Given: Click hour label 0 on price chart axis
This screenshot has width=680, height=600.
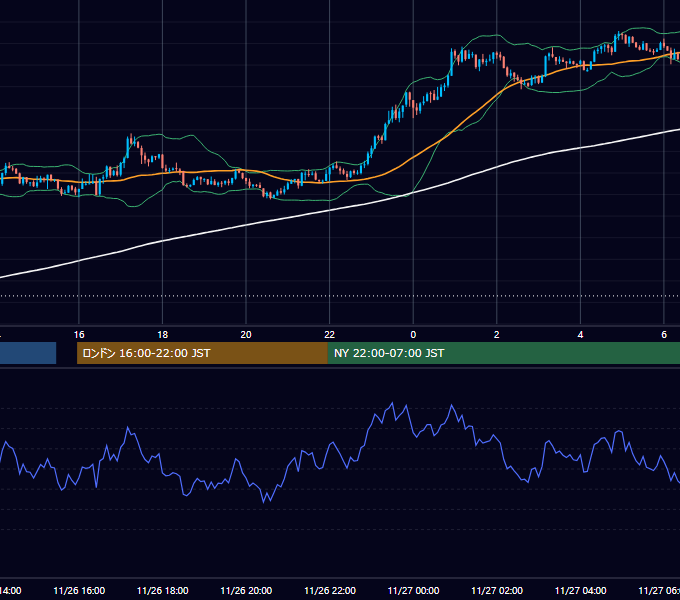Looking at the screenshot, I should pyautogui.click(x=413, y=335).
